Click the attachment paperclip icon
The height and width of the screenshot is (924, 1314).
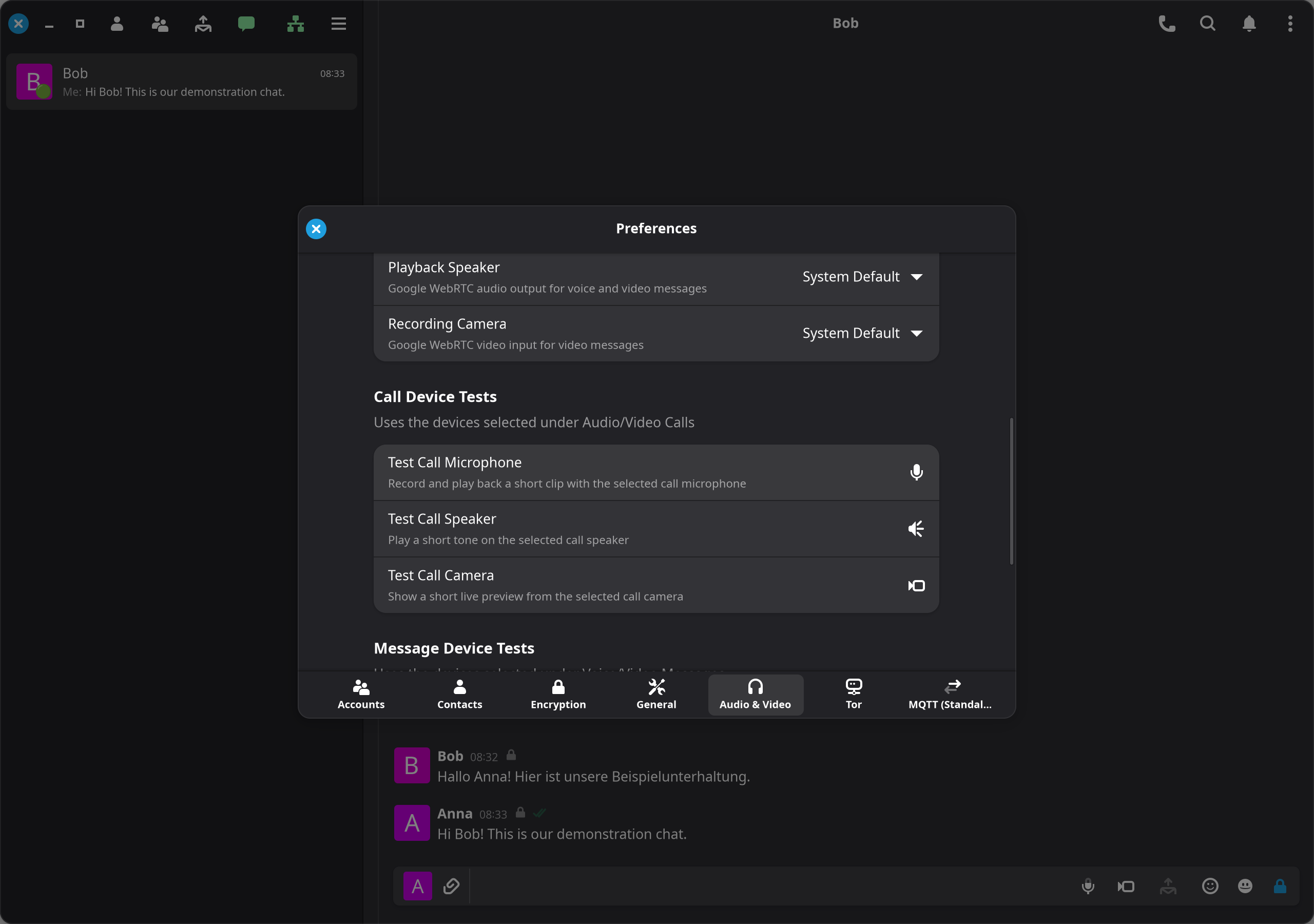click(451, 885)
